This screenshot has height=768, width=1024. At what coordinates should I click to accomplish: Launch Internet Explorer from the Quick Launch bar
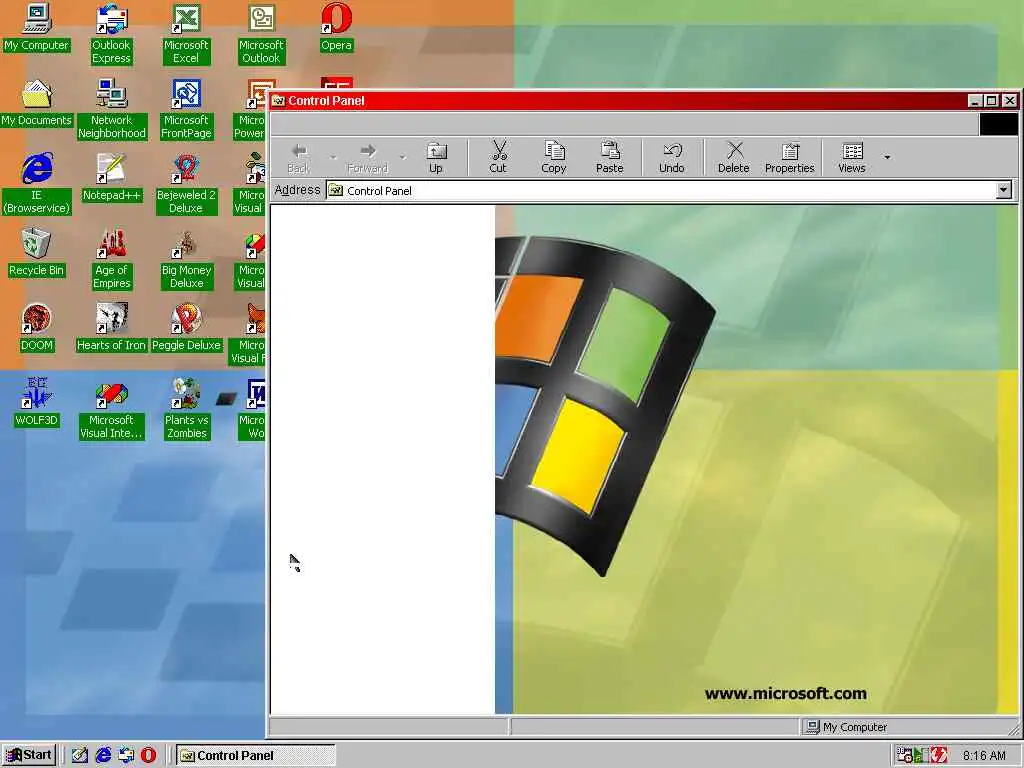coord(103,755)
